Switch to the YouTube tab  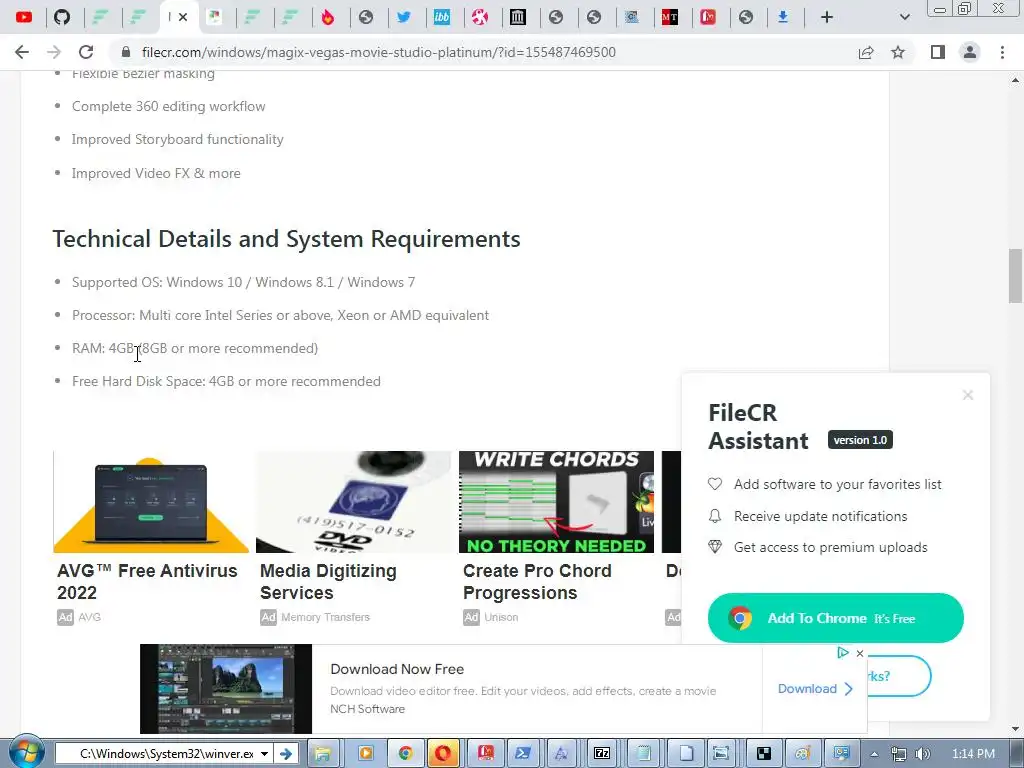tap(24, 17)
